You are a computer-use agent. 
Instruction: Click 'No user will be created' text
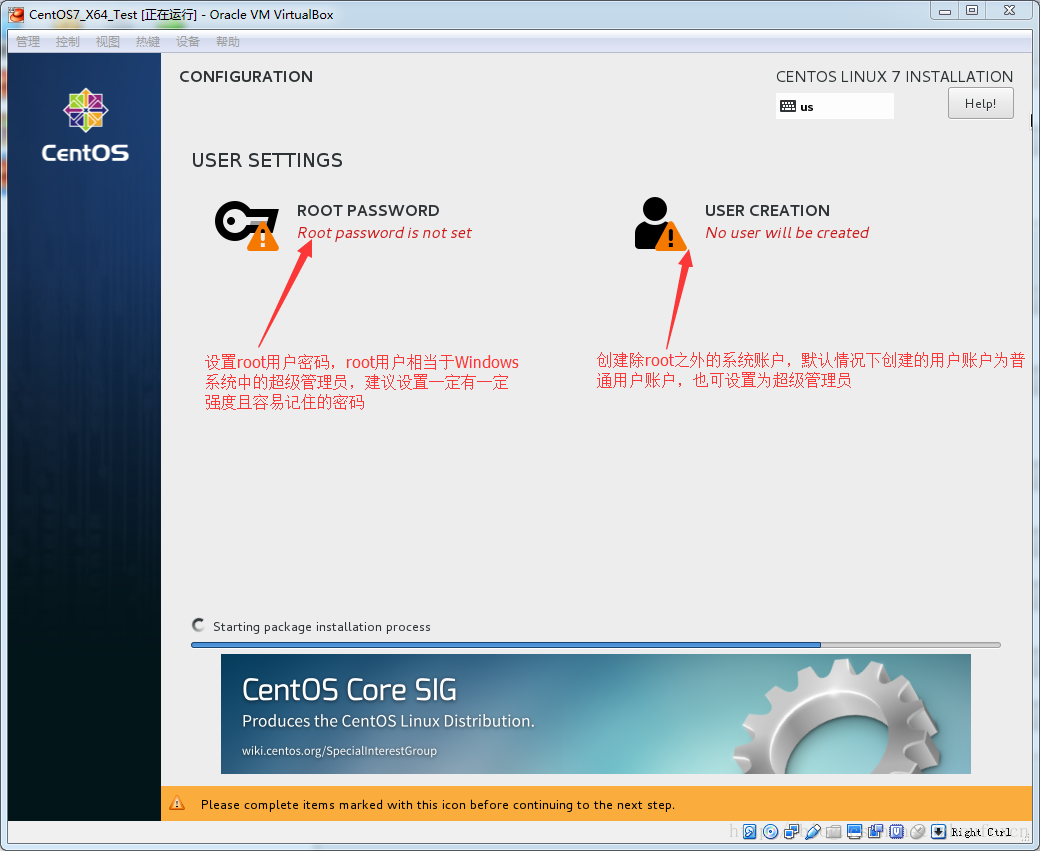(x=787, y=233)
